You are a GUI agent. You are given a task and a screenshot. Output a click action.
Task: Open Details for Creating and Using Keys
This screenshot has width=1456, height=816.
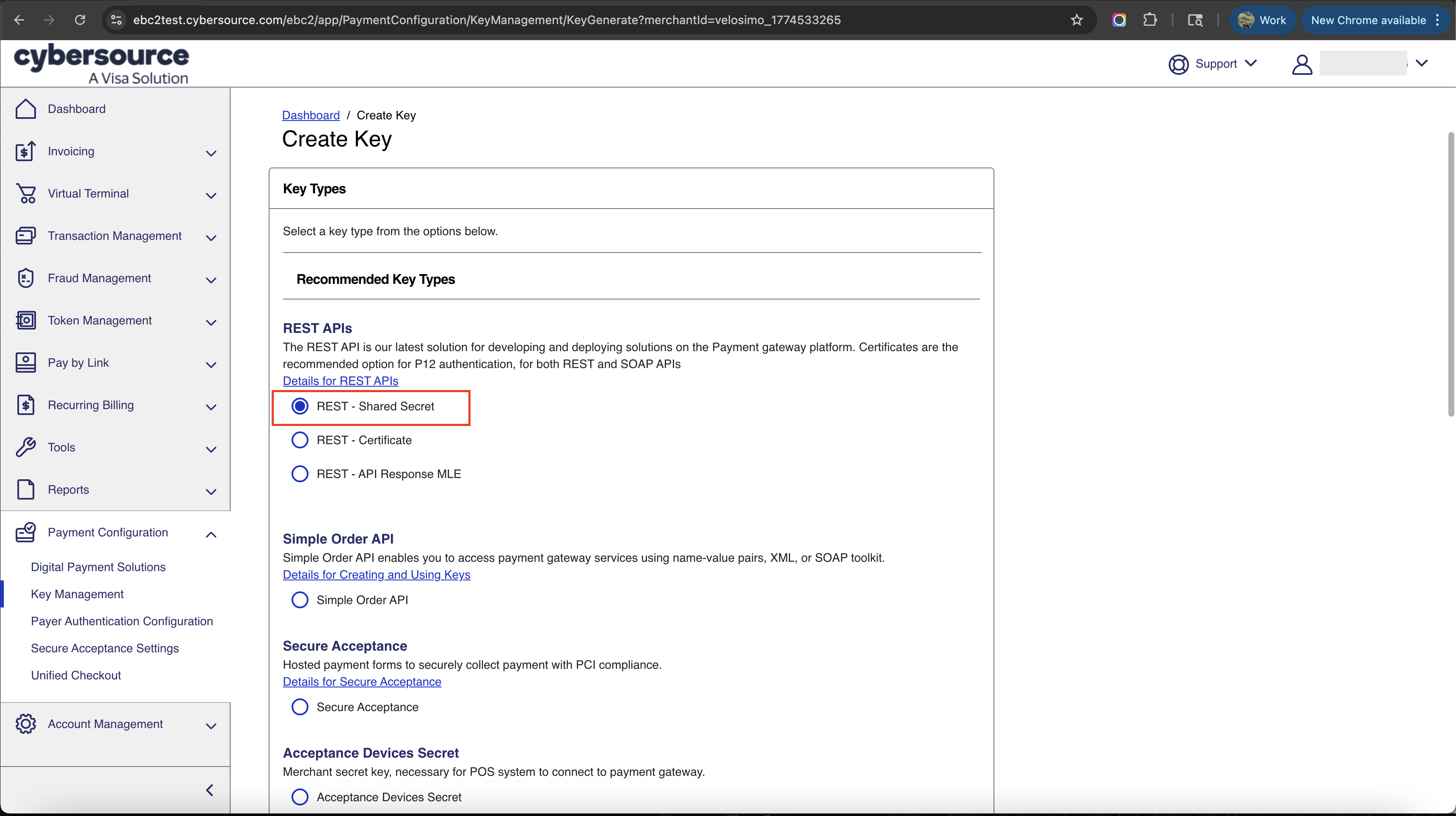(x=377, y=575)
